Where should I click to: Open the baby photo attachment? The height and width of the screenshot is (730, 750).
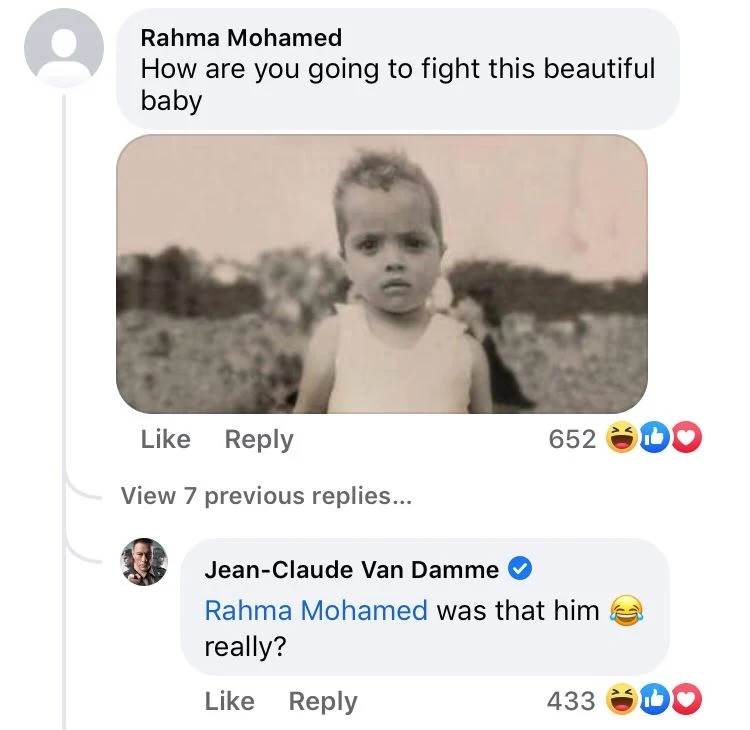(381, 274)
